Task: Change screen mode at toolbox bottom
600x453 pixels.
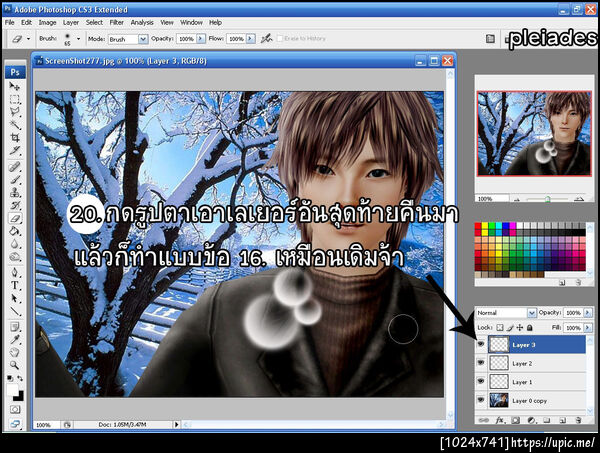Action: click(15, 423)
